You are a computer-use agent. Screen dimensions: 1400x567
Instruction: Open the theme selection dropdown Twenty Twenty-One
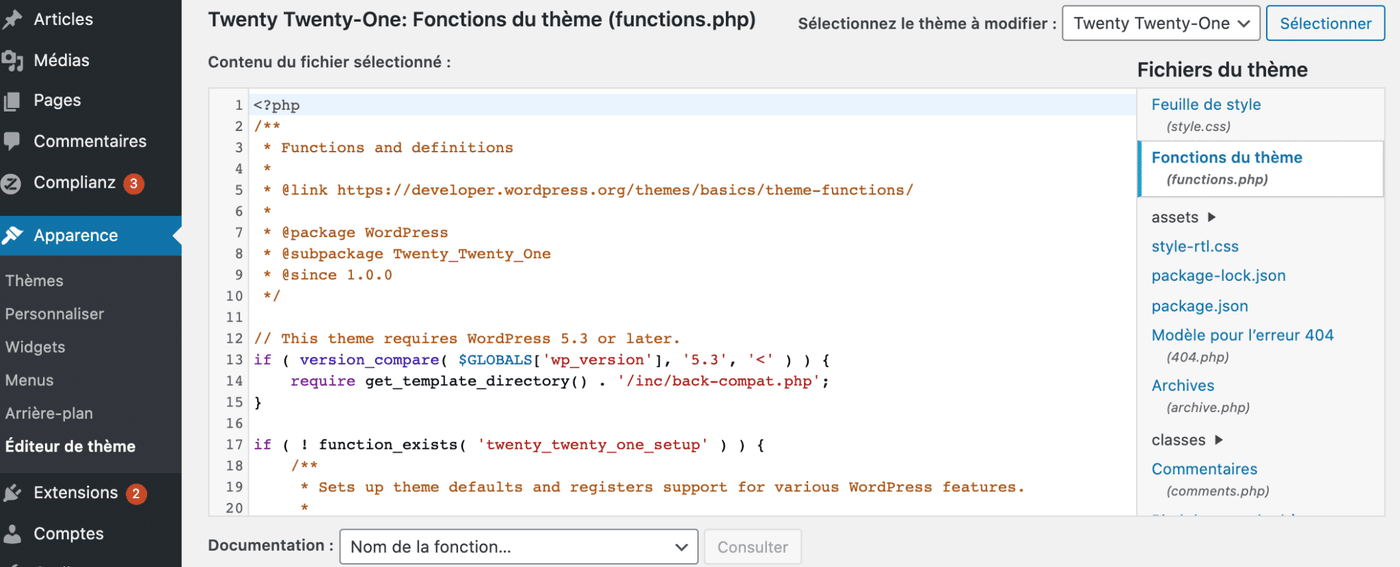click(x=1160, y=23)
